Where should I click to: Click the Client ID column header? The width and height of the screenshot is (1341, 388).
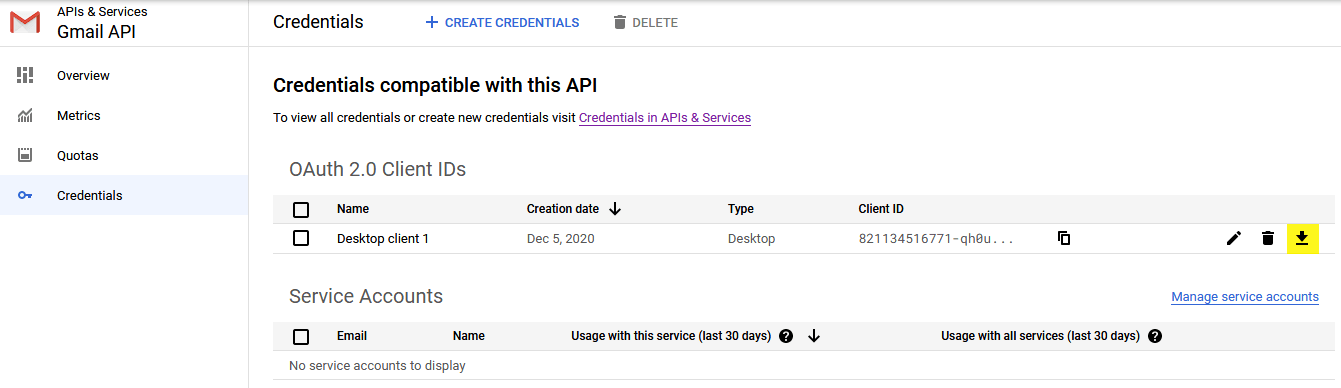coord(881,209)
